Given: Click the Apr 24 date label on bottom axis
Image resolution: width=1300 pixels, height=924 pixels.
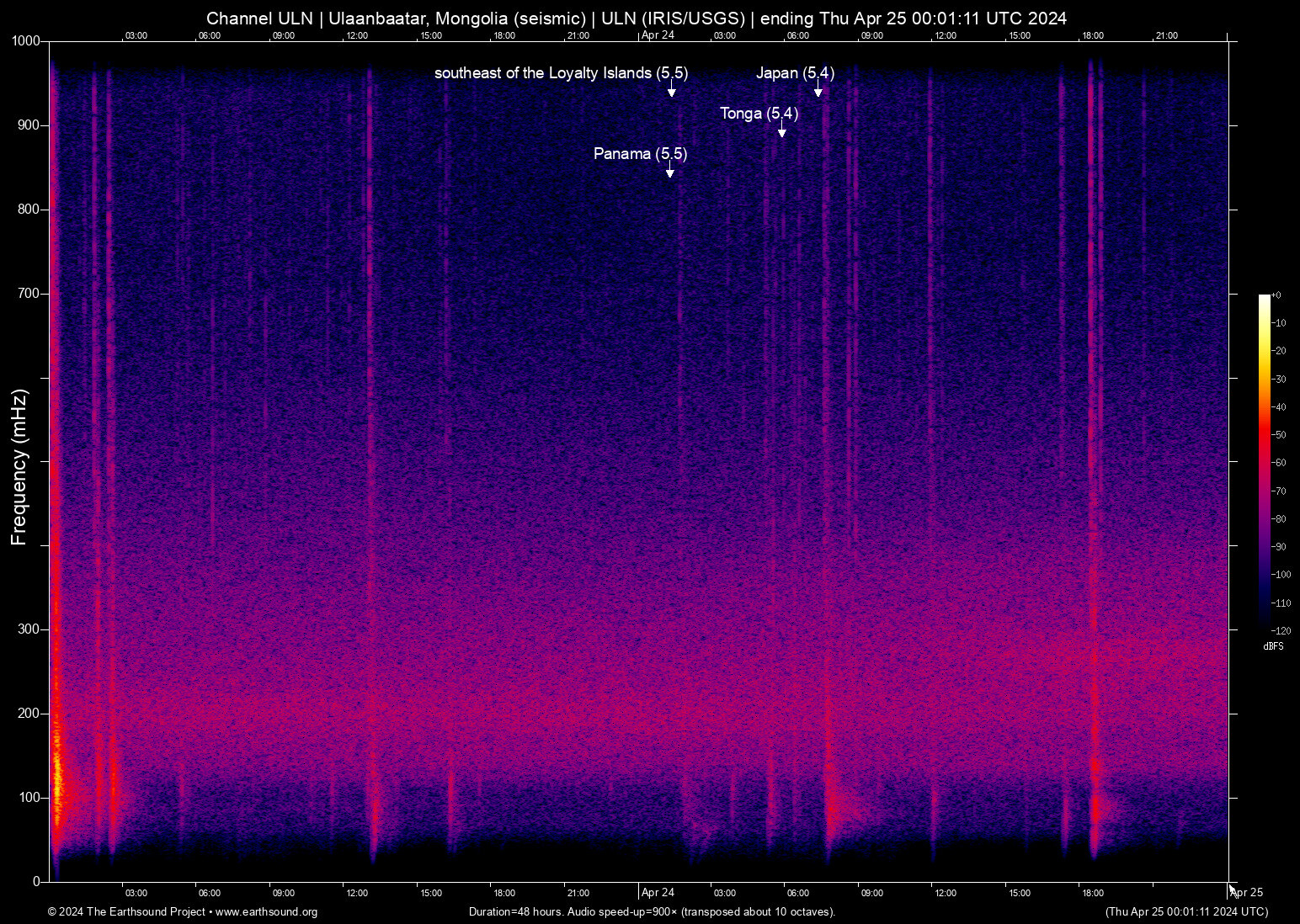Looking at the screenshot, I should click(x=658, y=893).
